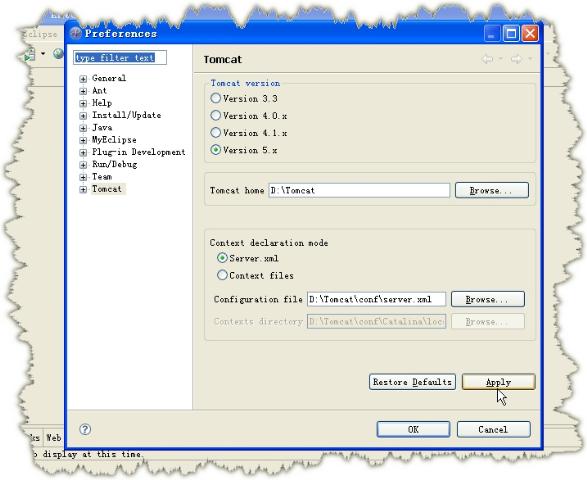Click the back navigation arrow in Tomcat header
This screenshot has height=480, width=587.
(x=487, y=59)
